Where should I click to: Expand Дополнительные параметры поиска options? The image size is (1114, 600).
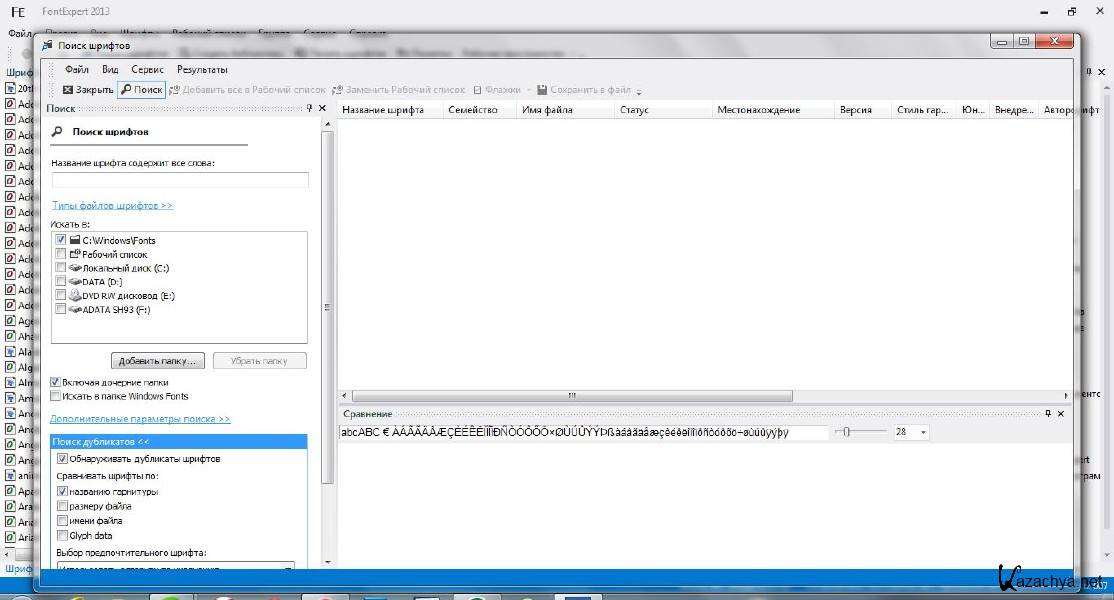[x=140, y=419]
